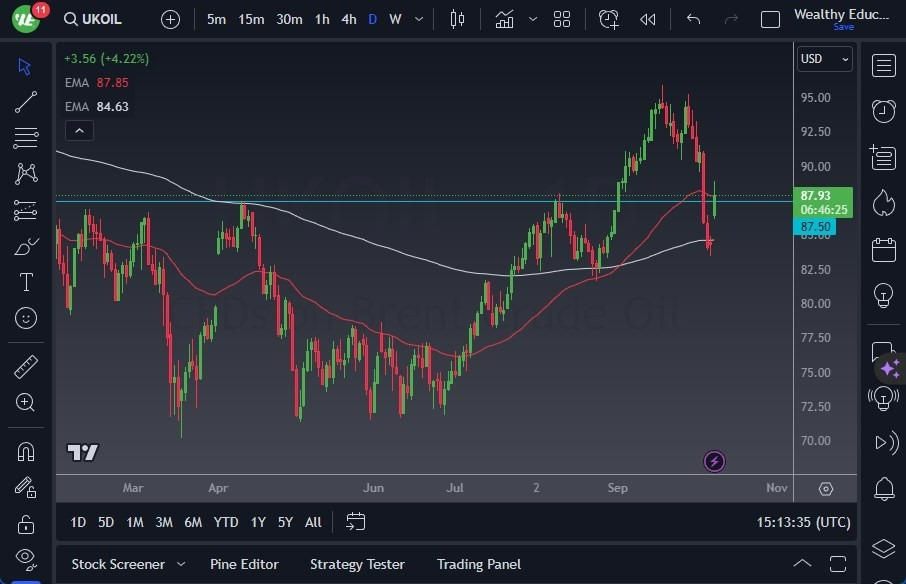Open the bar replay rewind icon

point(648,19)
